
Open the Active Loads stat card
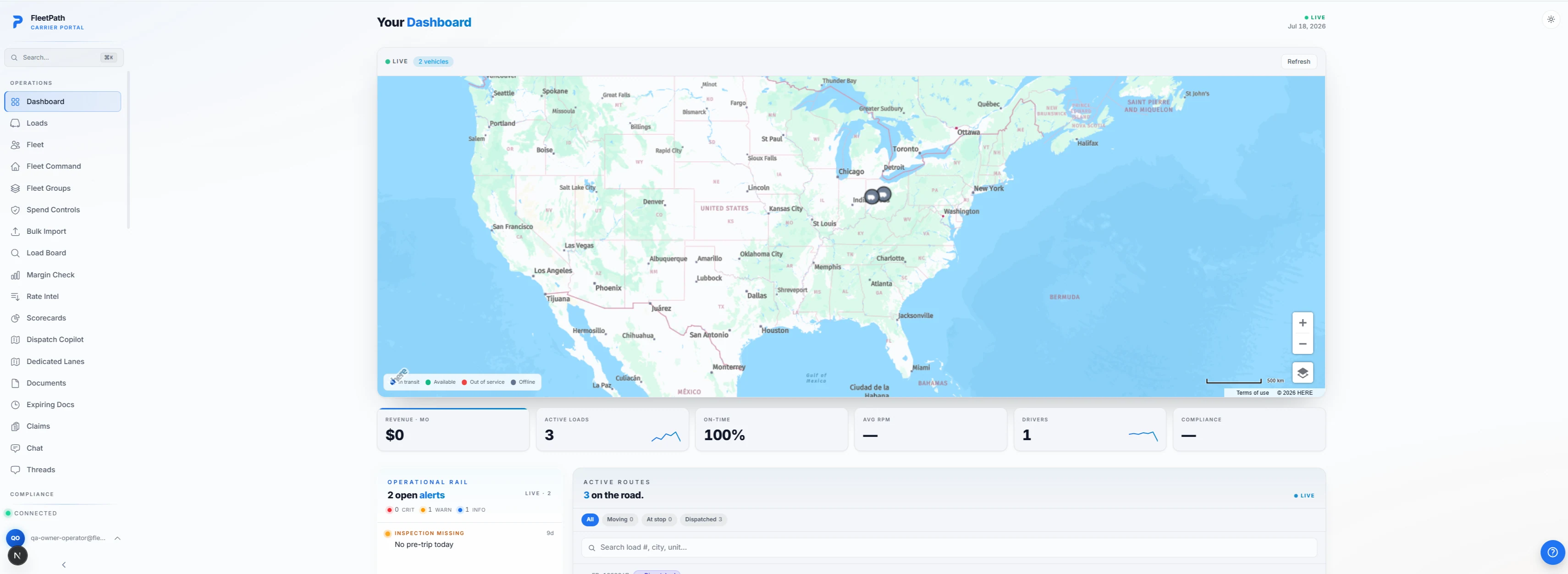click(613, 430)
